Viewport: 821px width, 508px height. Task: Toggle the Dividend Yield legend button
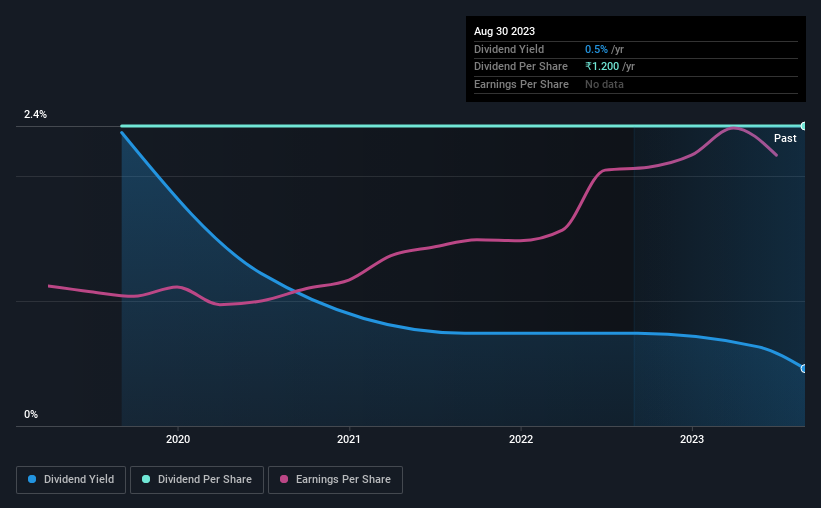[x=71, y=480]
